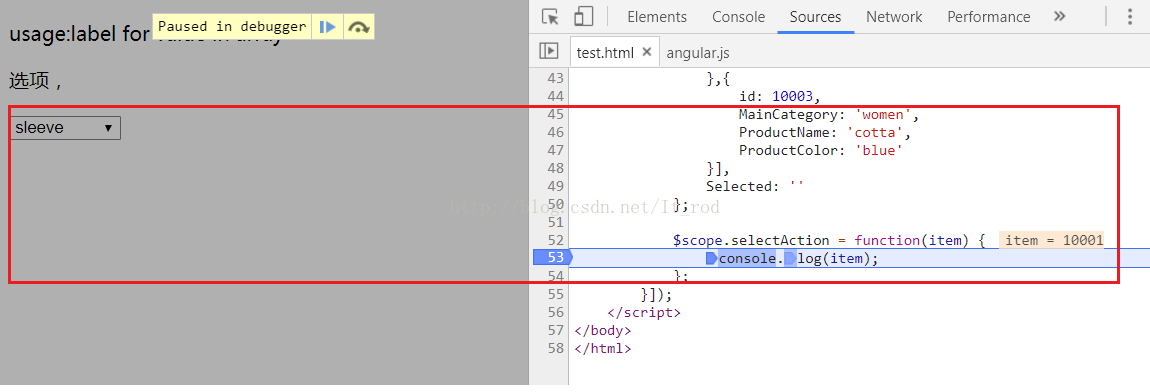The image size is (1150, 392).
Task: Switch to the Console tab
Action: 739,17
